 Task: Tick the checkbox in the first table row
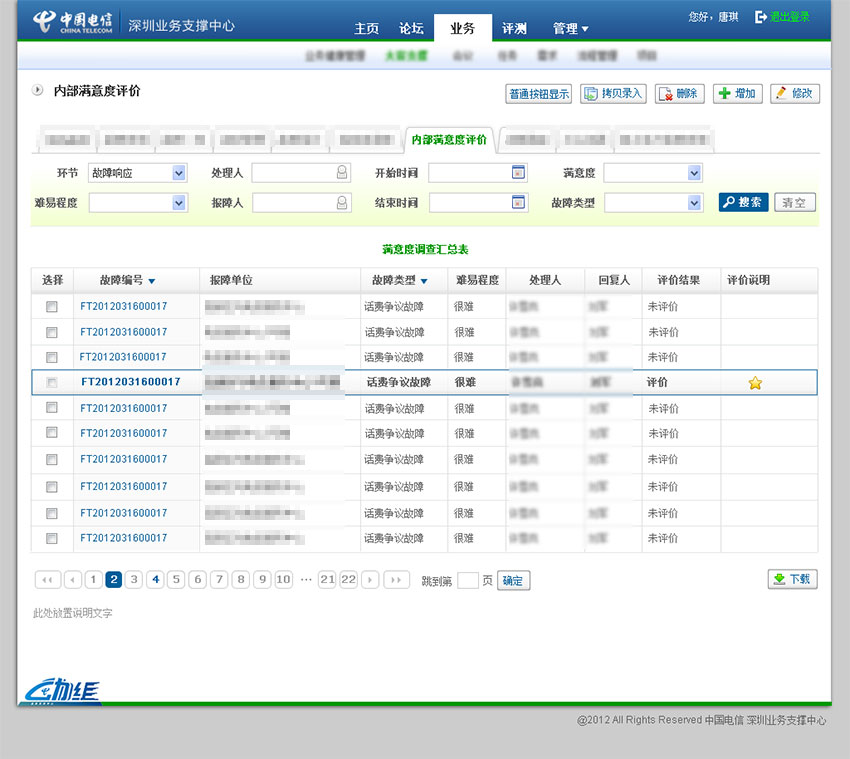tap(52, 307)
